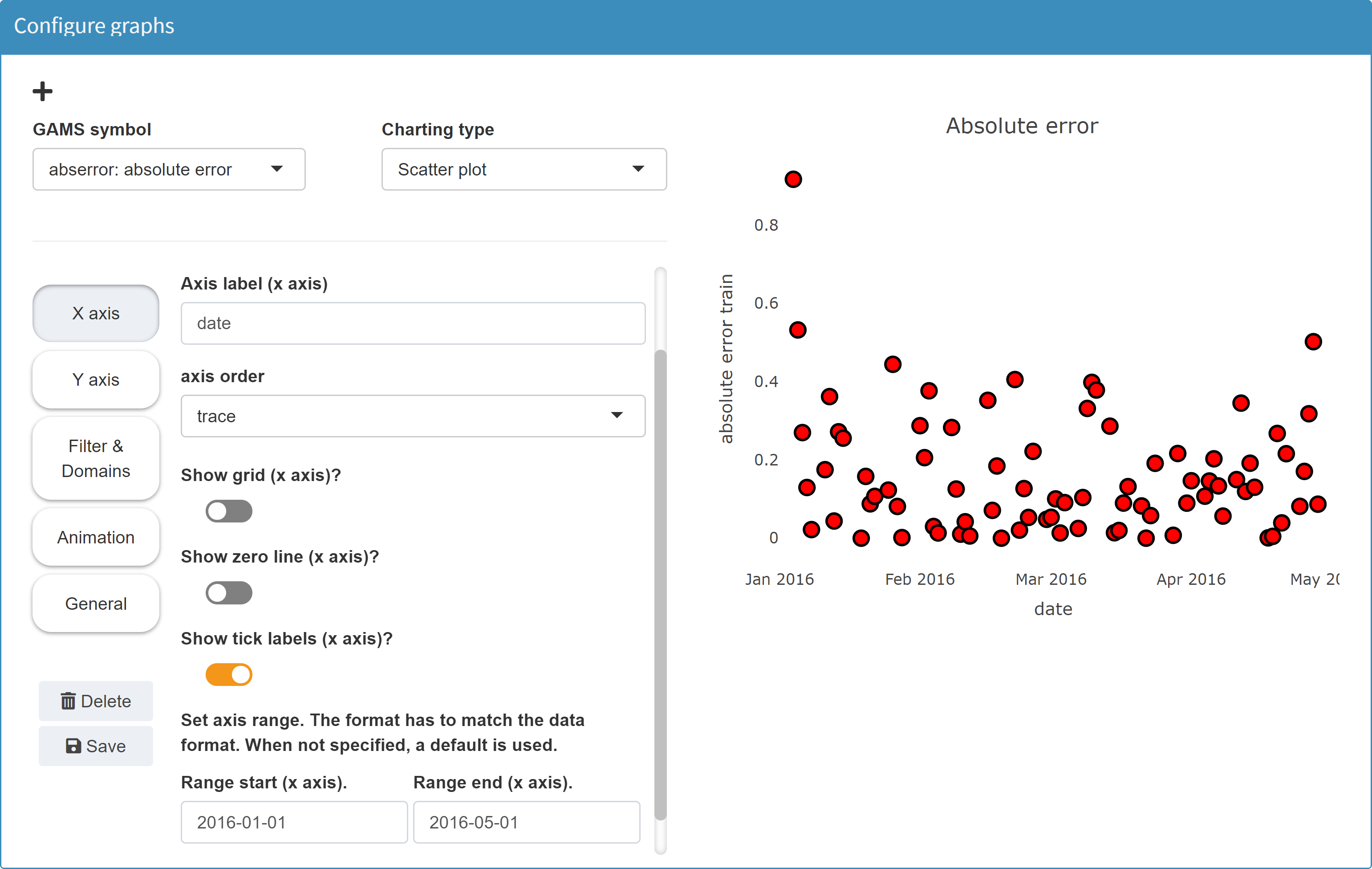This screenshot has height=869, width=1372.
Task: Select the X axis tab
Action: 95,313
